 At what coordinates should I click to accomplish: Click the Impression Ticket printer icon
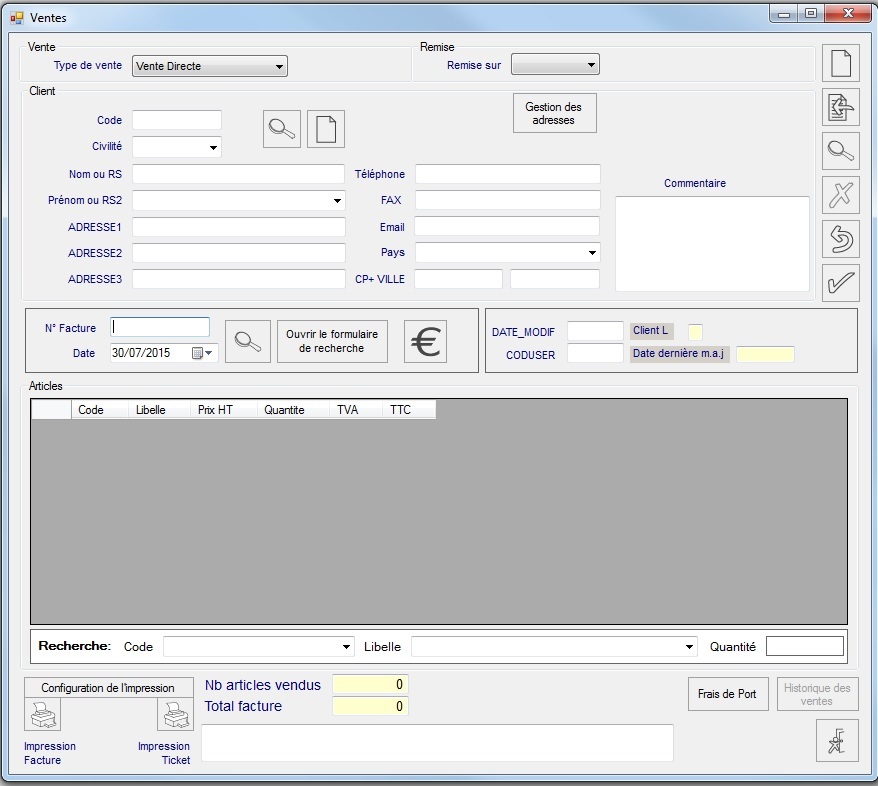[175, 715]
